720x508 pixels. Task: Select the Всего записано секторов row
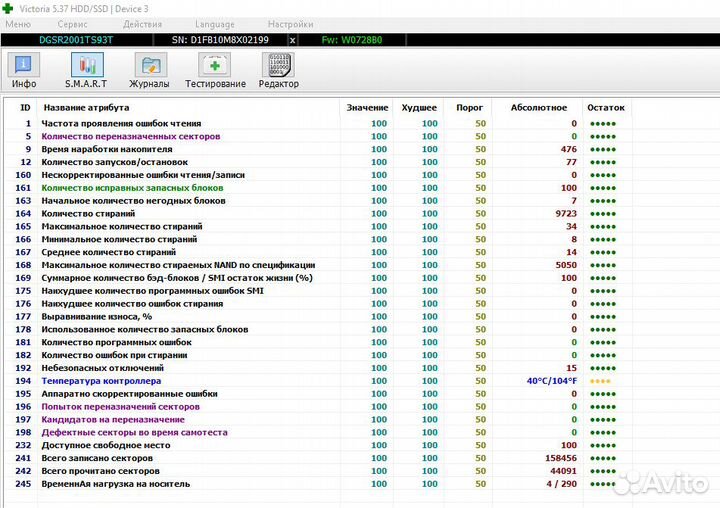tap(97, 458)
